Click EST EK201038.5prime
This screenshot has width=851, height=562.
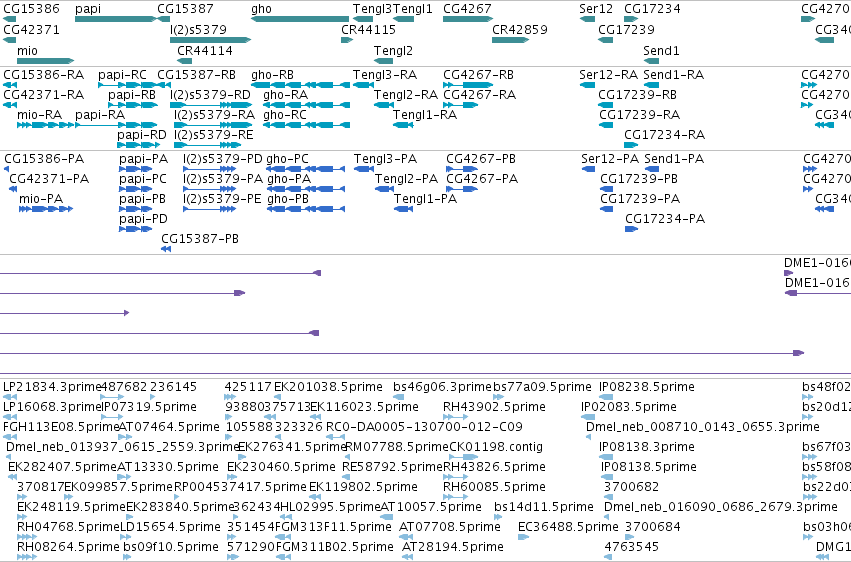click(x=277, y=397)
